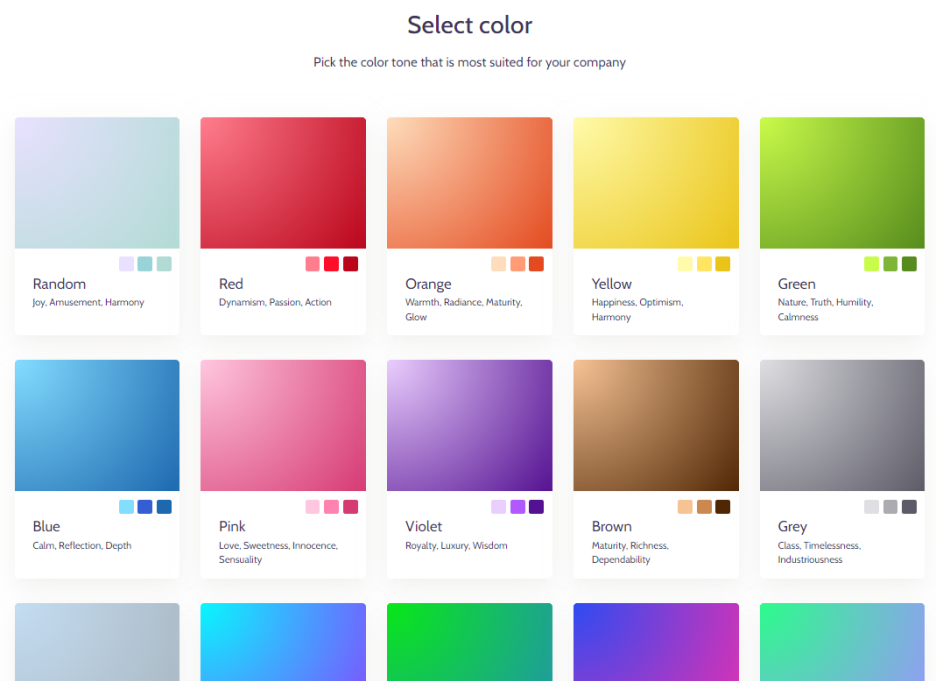Click the middle bright red swatch in the Red card
The width and height of the screenshot is (936, 681).
click(x=331, y=264)
